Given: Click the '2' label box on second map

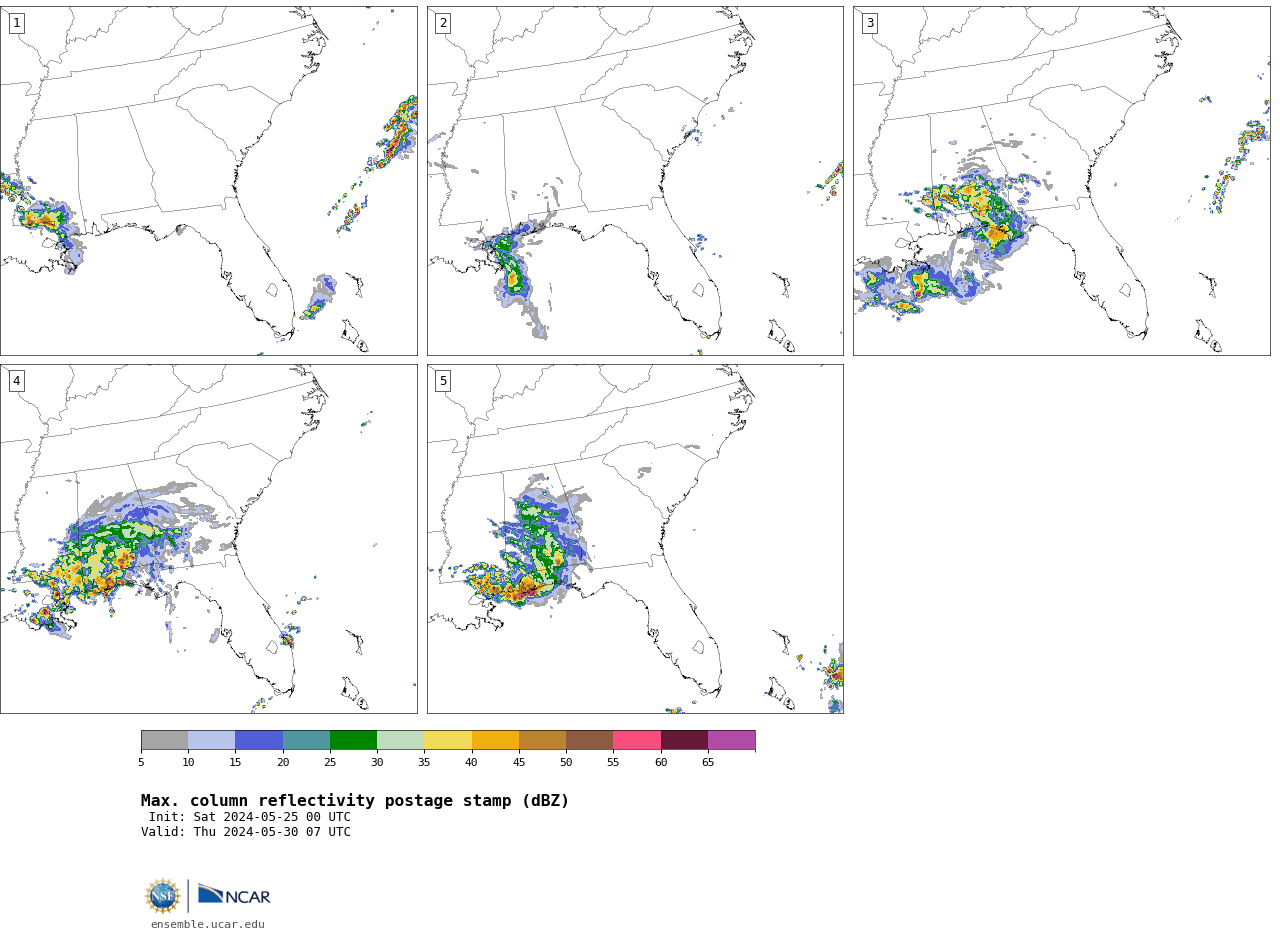Looking at the screenshot, I should pyautogui.click(x=443, y=23).
